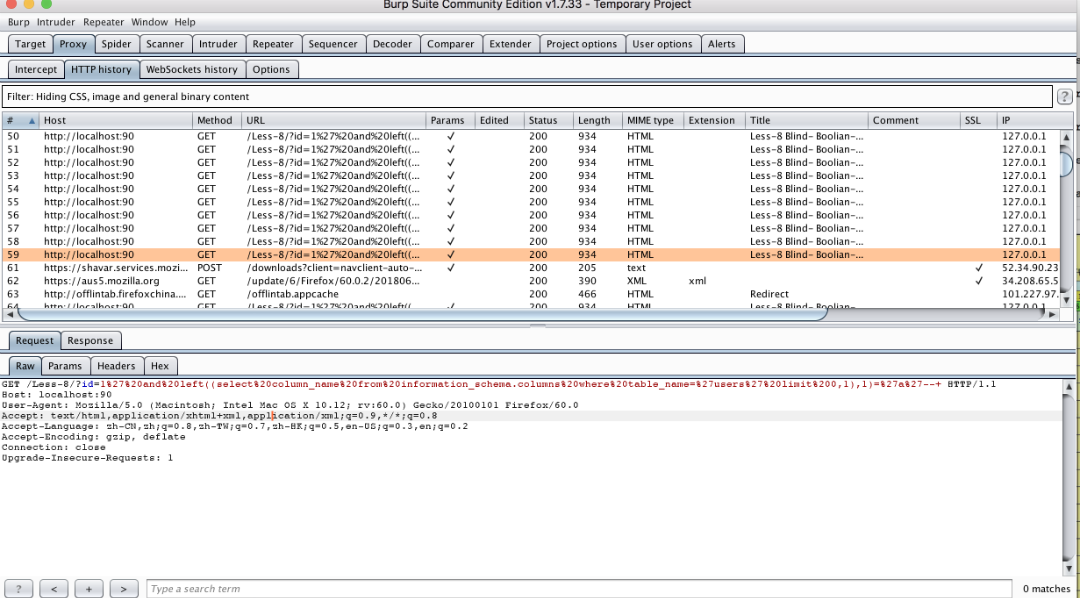Select the highlighted row number 59
The height and width of the screenshot is (598, 1080).
531,255
